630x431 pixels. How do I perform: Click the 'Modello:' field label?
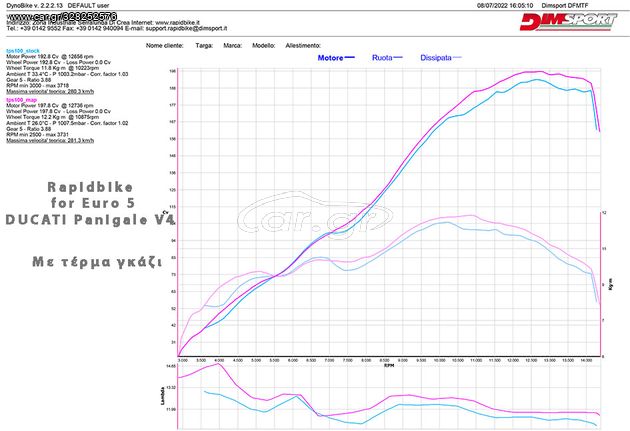(x=264, y=45)
